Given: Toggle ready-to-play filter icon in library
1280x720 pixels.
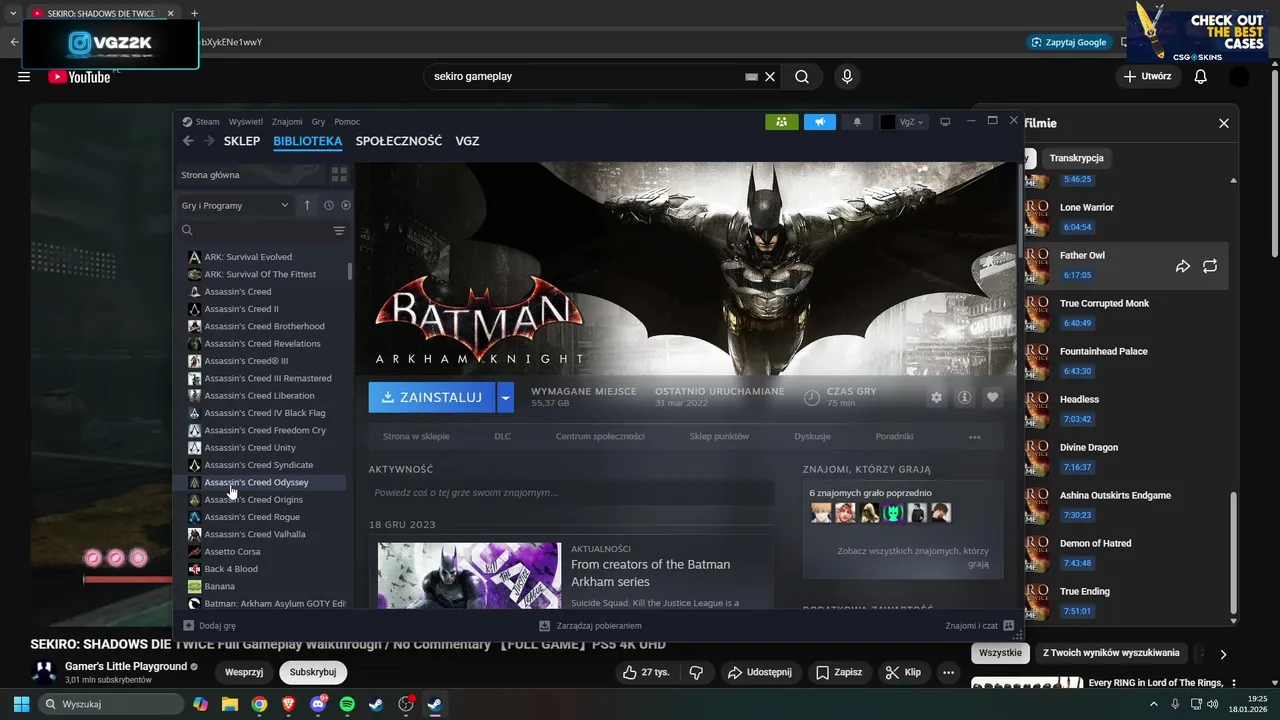Looking at the screenshot, I should click(346, 205).
